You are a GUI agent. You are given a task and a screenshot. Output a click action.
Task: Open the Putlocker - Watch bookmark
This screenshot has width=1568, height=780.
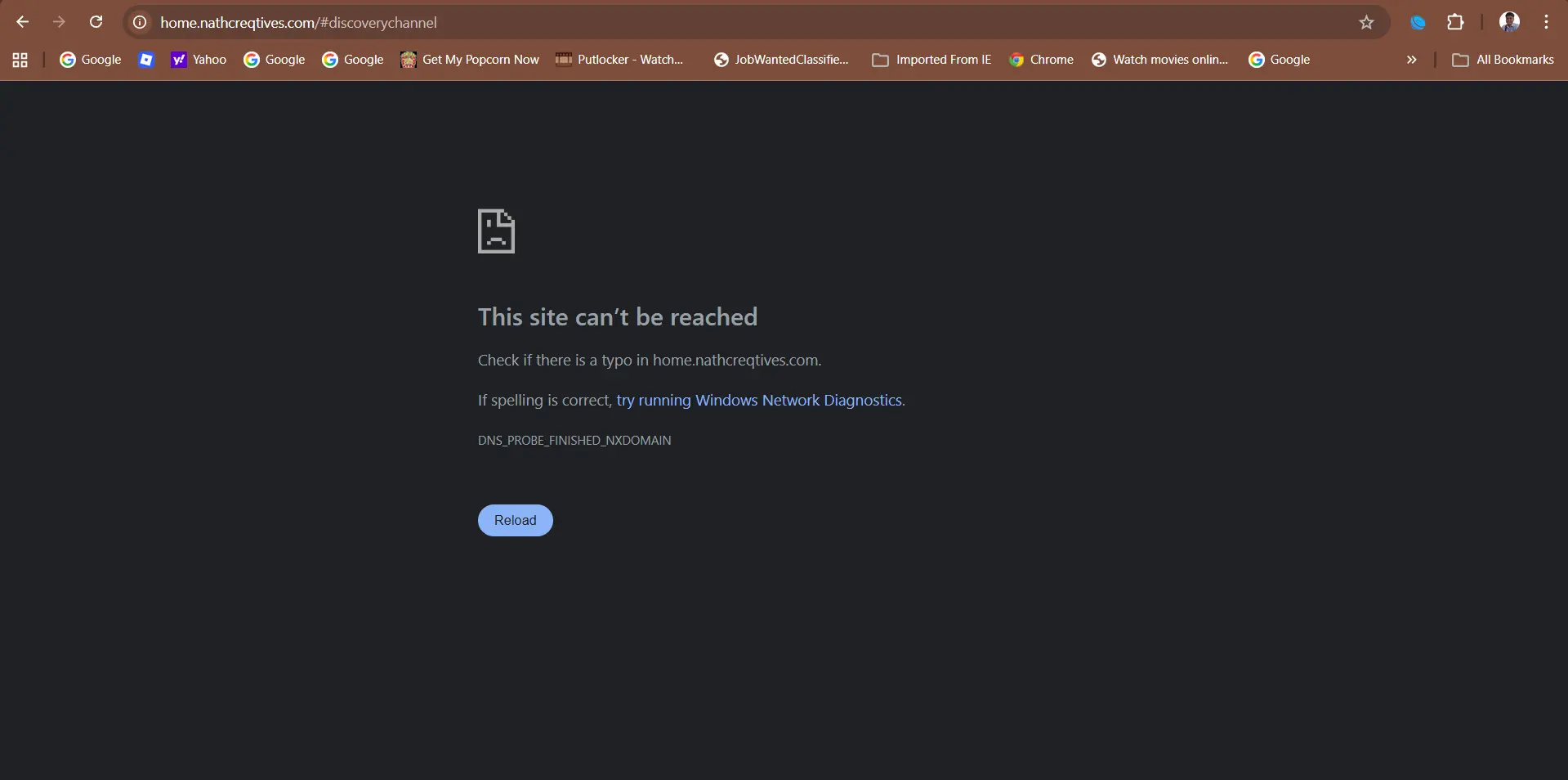(619, 60)
